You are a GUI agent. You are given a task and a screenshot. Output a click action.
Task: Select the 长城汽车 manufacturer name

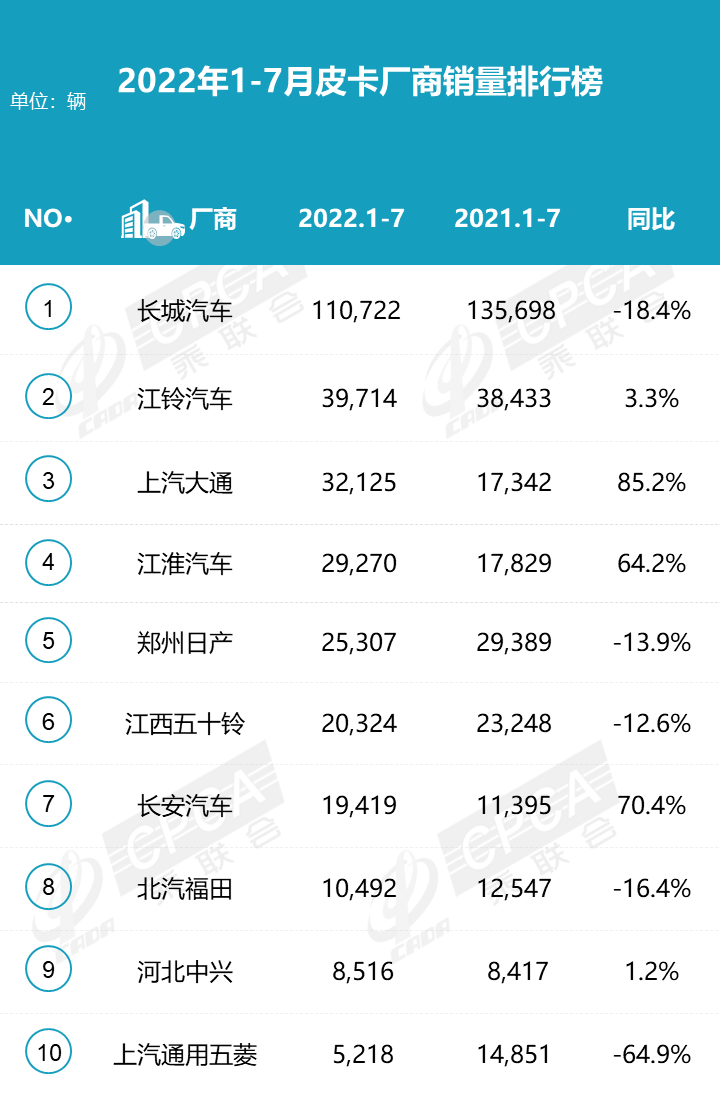pyautogui.click(x=185, y=311)
